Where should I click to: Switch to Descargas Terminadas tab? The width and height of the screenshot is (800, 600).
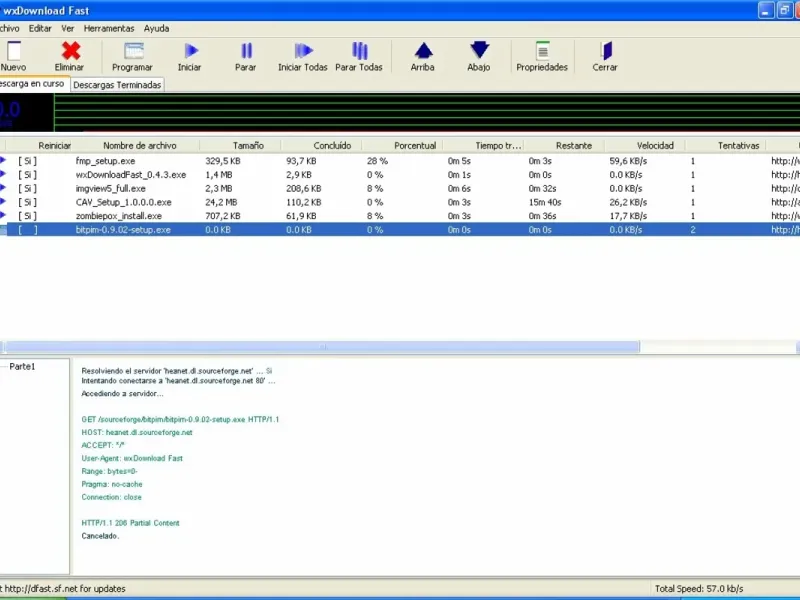tap(117, 85)
